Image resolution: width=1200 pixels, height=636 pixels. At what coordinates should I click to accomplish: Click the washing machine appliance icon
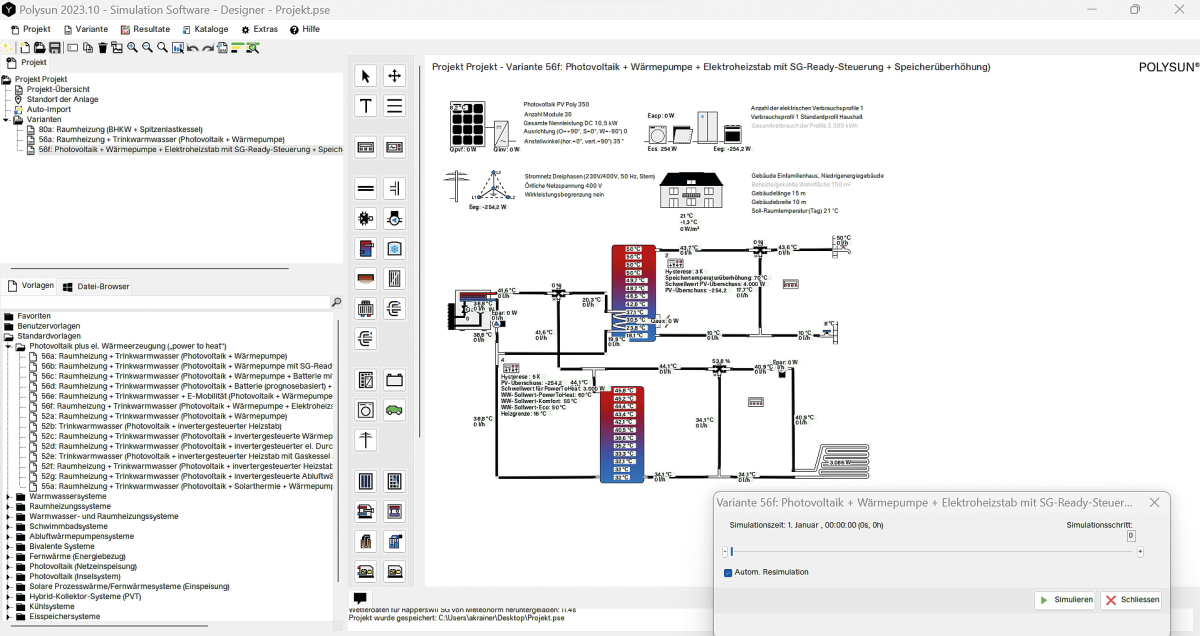[366, 410]
